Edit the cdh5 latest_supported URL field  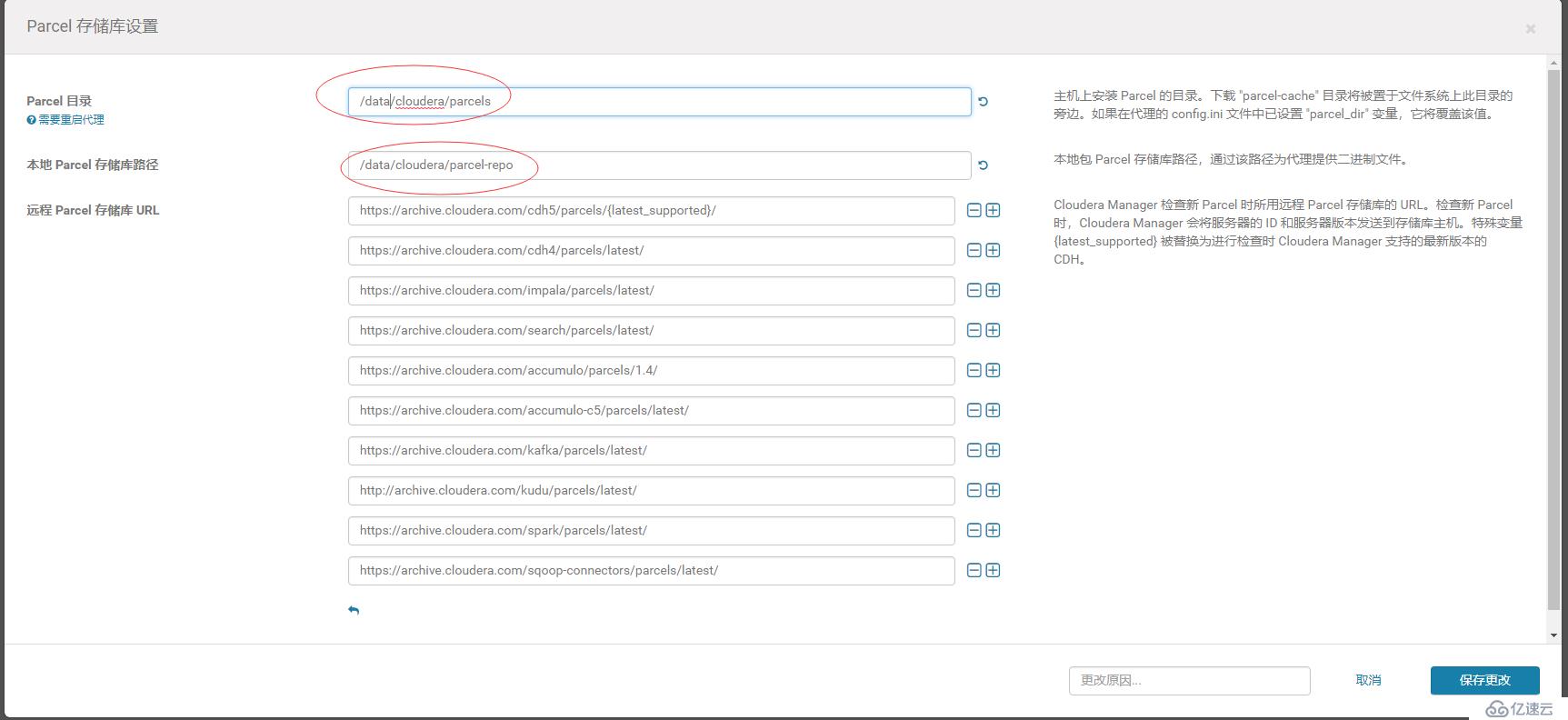pyautogui.click(x=651, y=211)
